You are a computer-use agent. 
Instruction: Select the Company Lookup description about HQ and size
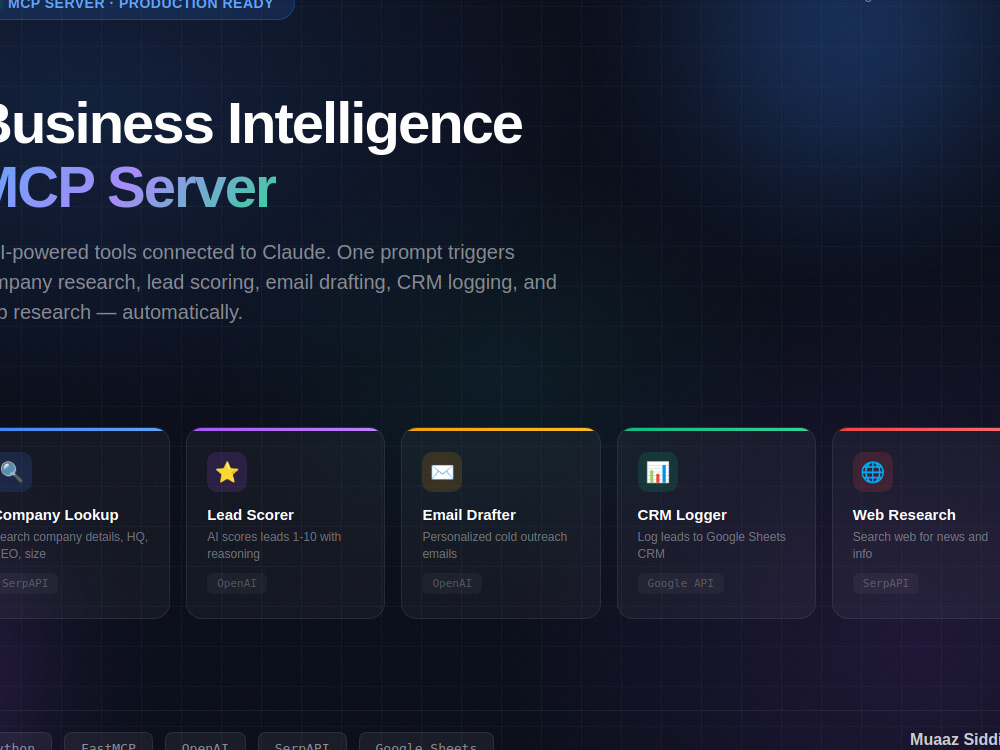coord(73,545)
